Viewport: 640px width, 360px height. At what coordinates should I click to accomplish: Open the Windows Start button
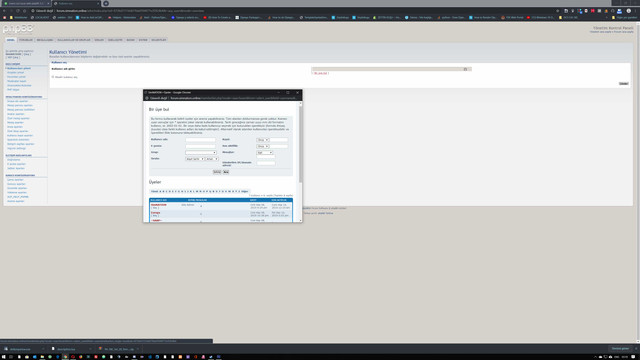click(3, 357)
